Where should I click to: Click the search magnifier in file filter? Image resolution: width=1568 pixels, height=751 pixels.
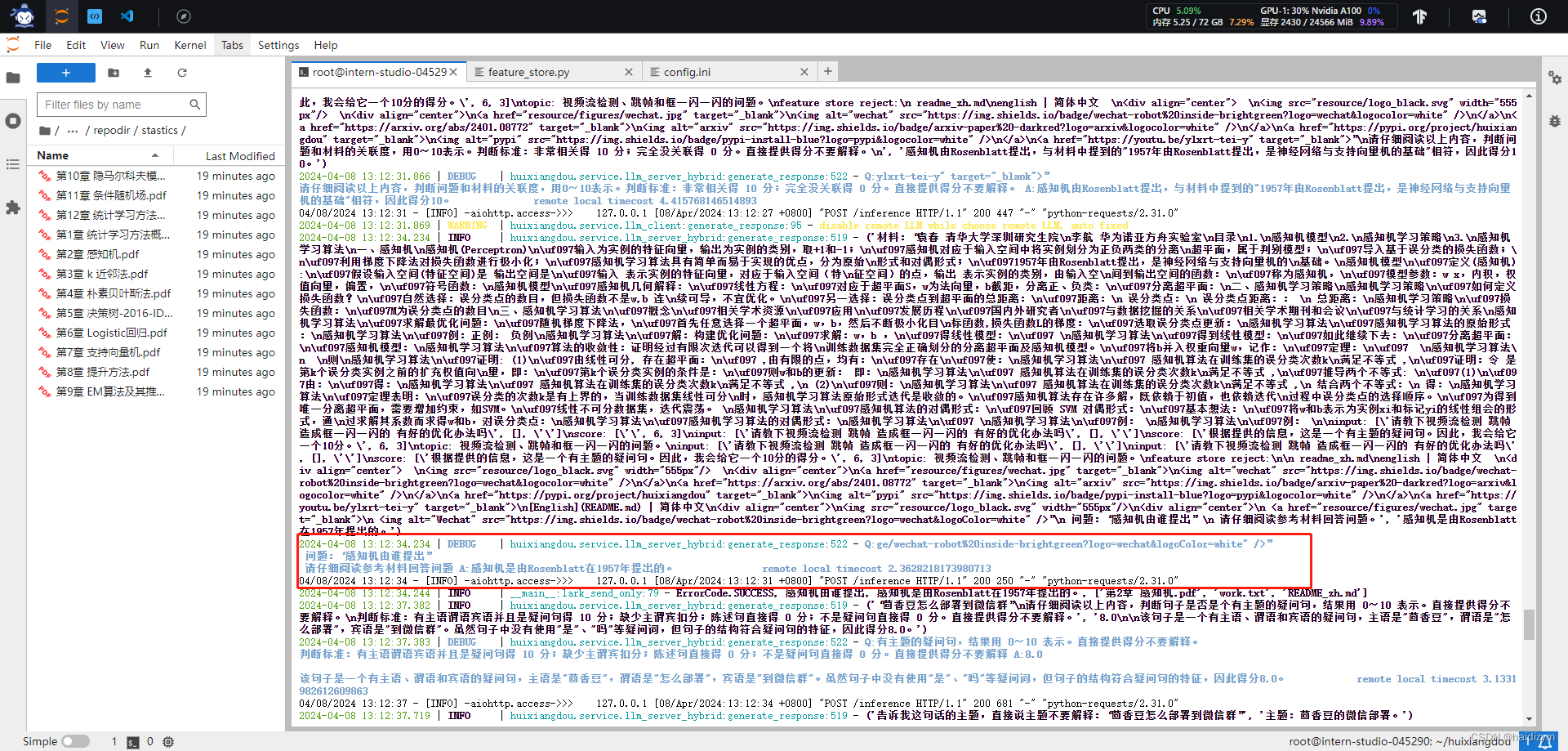tap(194, 105)
